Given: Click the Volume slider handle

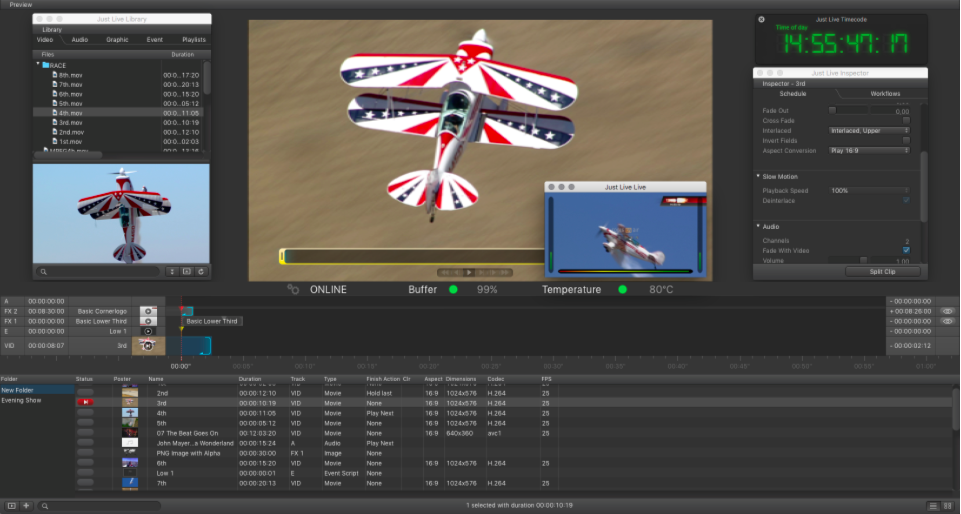Looking at the screenshot, I should click(x=864, y=261).
